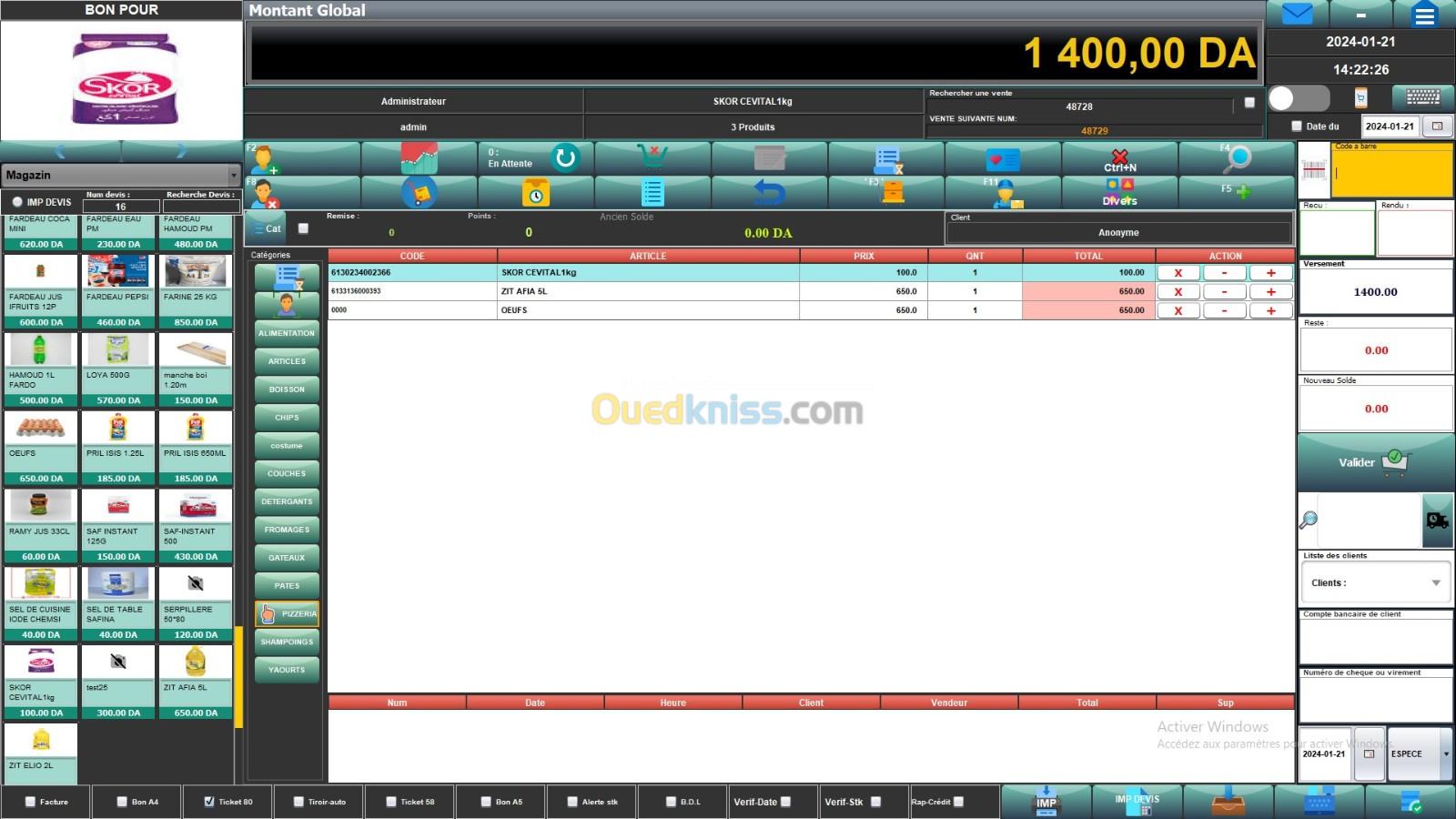
Task: Click the IMP print button
Action: point(1046,801)
